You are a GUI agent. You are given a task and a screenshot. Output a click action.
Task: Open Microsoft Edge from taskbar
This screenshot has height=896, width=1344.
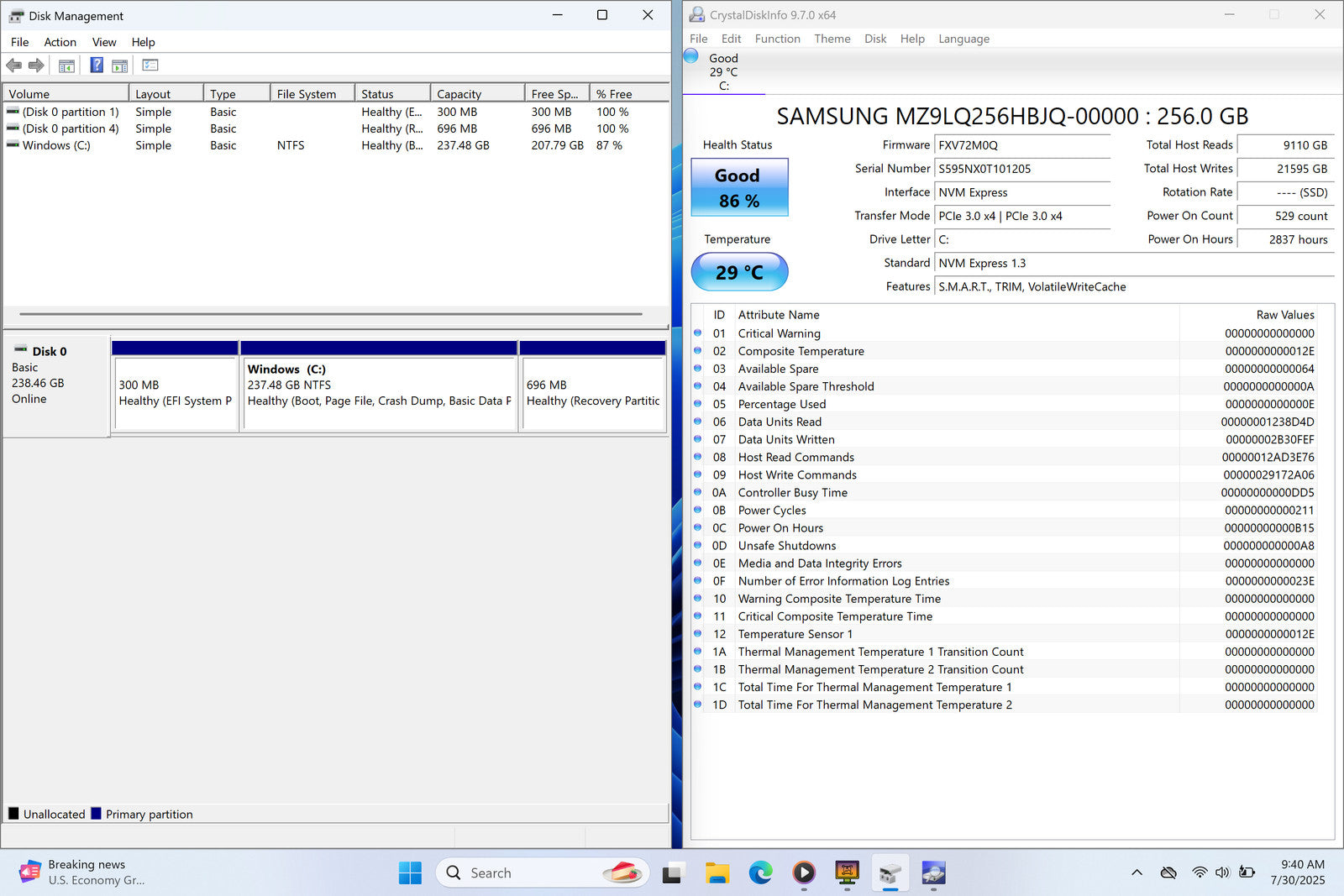(761, 873)
